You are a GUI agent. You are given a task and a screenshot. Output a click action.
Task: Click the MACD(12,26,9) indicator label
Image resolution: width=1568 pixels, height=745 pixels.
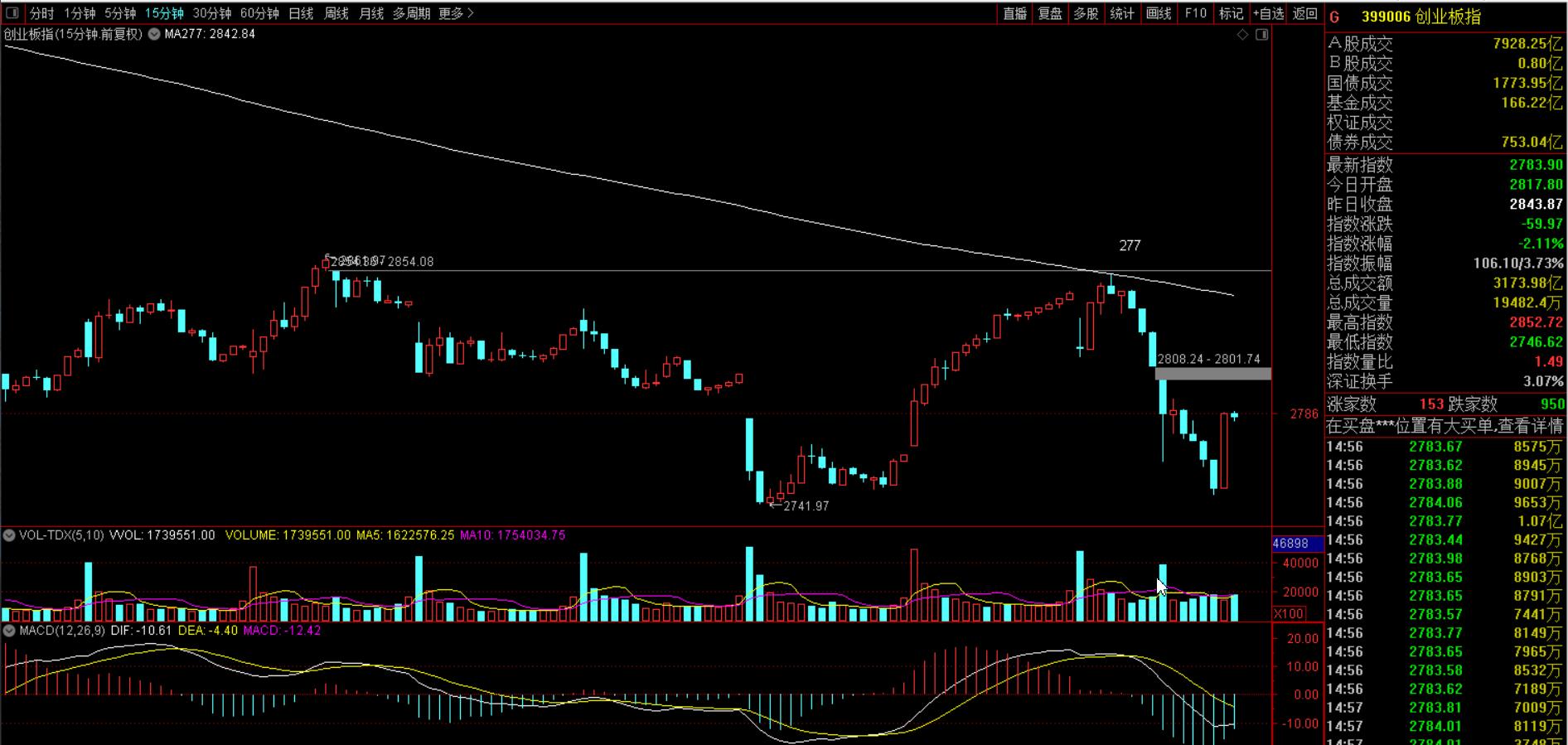coord(62,631)
